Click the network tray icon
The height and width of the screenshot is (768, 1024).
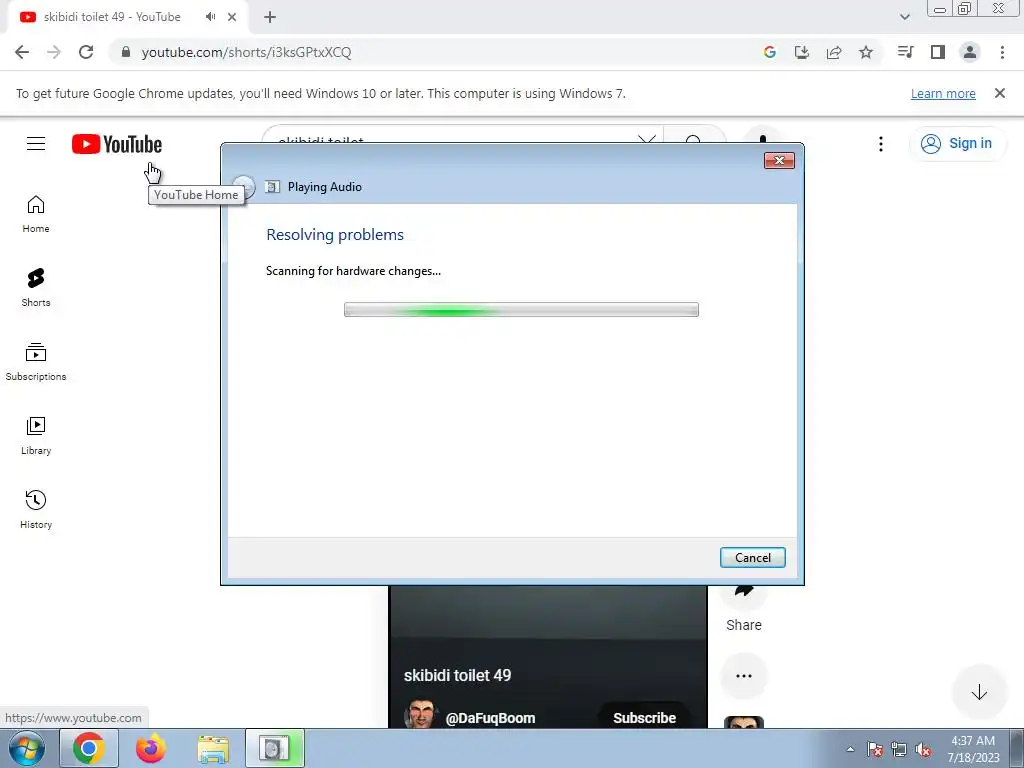click(899, 750)
